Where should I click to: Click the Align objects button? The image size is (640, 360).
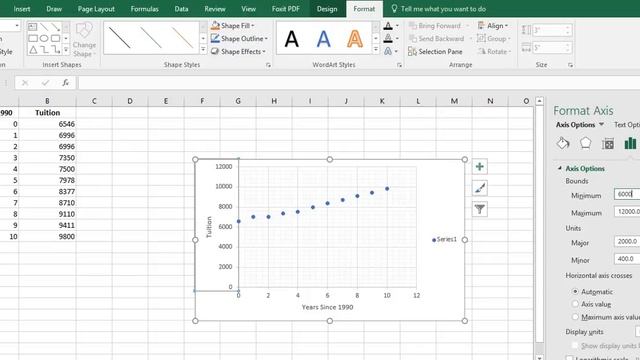coord(492,26)
